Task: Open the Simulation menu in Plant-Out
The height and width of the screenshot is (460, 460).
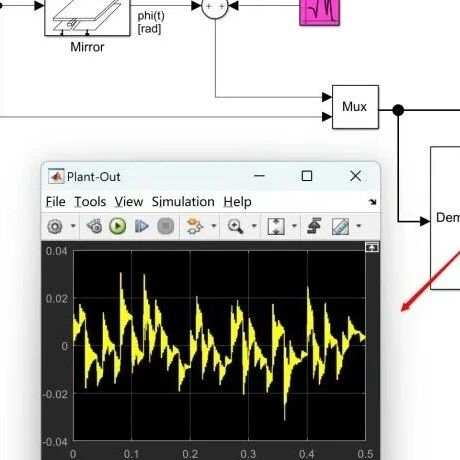Action: 183,202
